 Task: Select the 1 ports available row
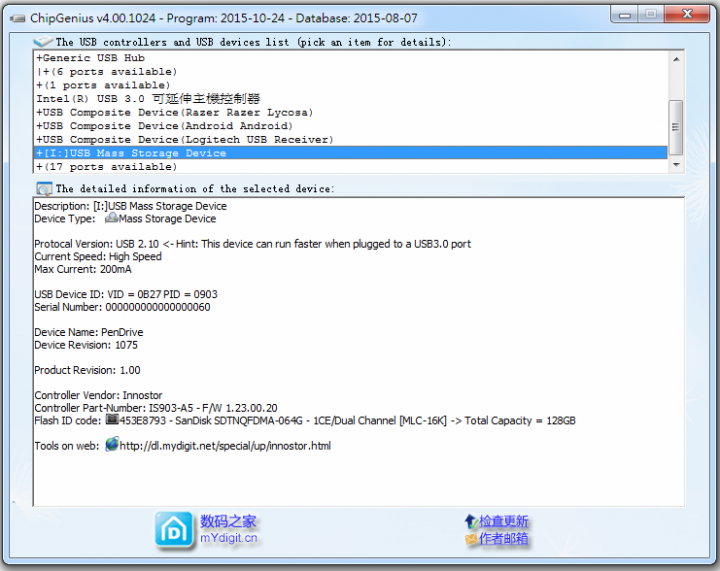pyautogui.click(x=351, y=85)
